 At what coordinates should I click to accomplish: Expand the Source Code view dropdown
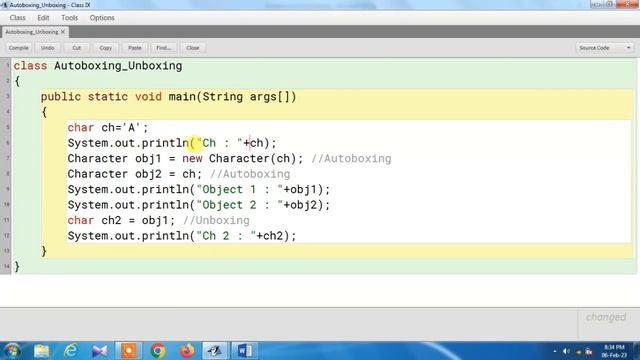(604, 48)
